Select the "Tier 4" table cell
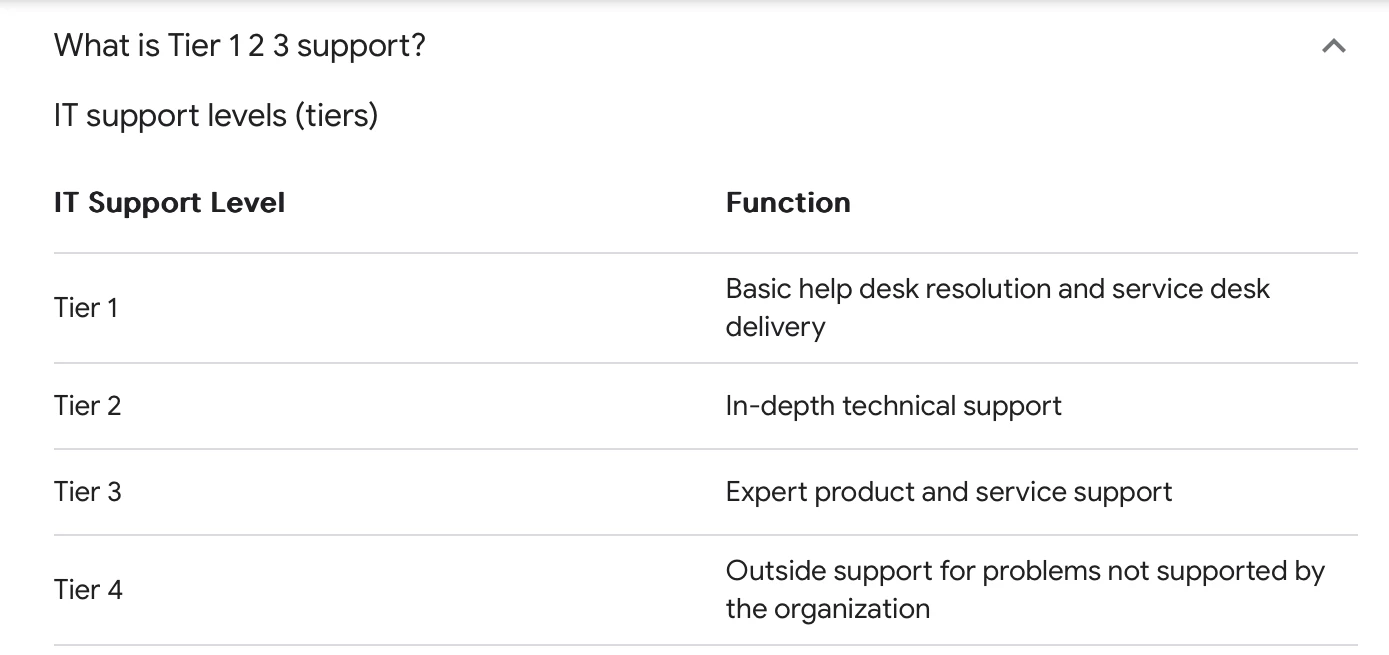 (x=88, y=590)
